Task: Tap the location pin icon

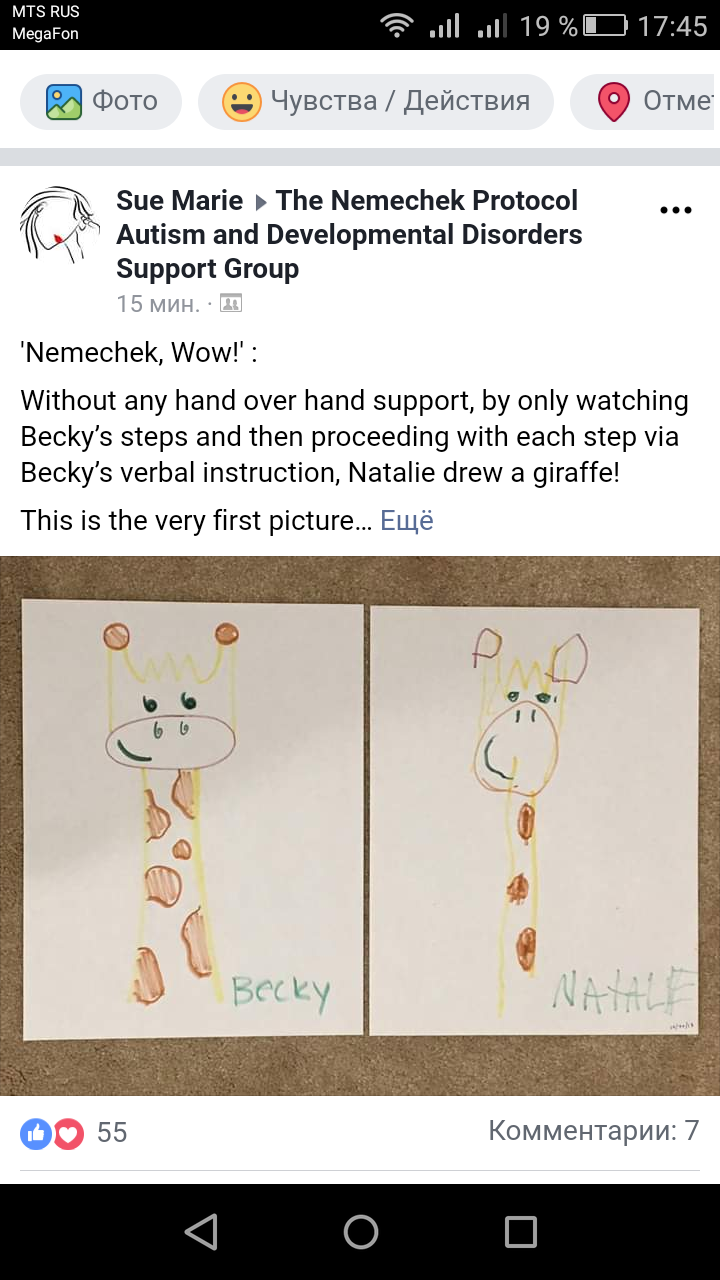Action: pos(613,102)
